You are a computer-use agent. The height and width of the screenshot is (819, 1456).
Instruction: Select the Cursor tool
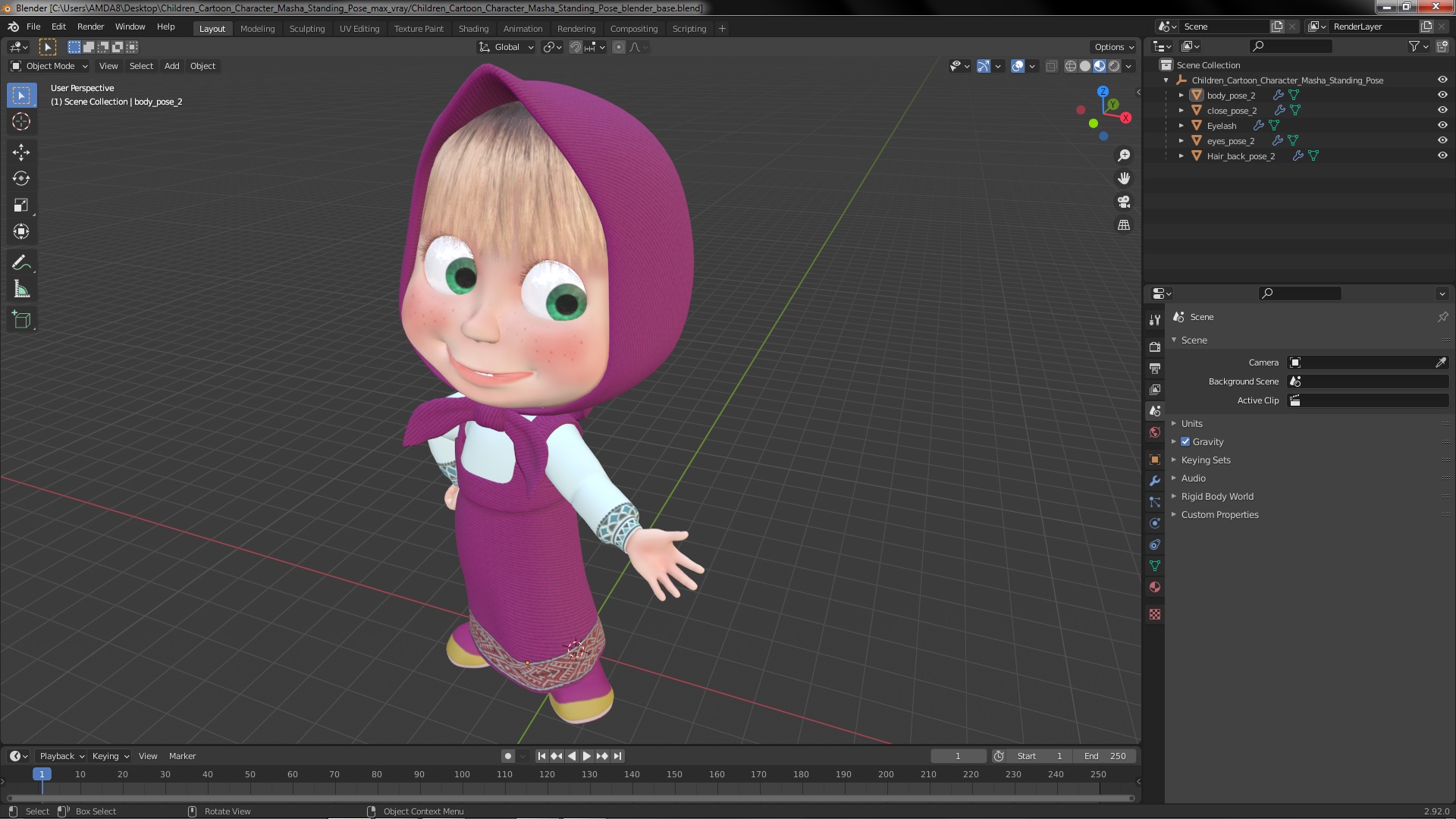point(21,121)
